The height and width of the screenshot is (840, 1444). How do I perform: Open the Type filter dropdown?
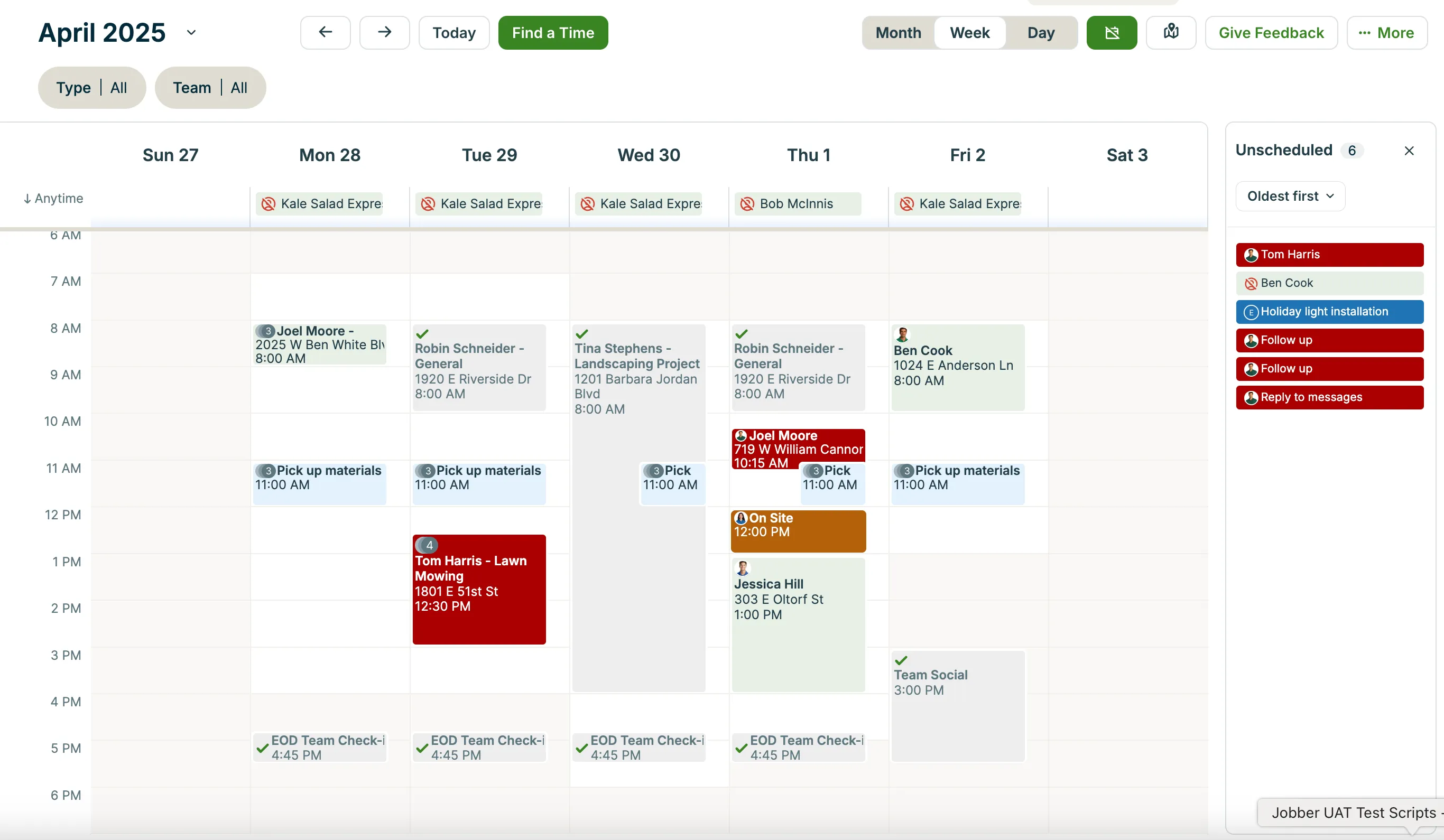tap(91, 88)
